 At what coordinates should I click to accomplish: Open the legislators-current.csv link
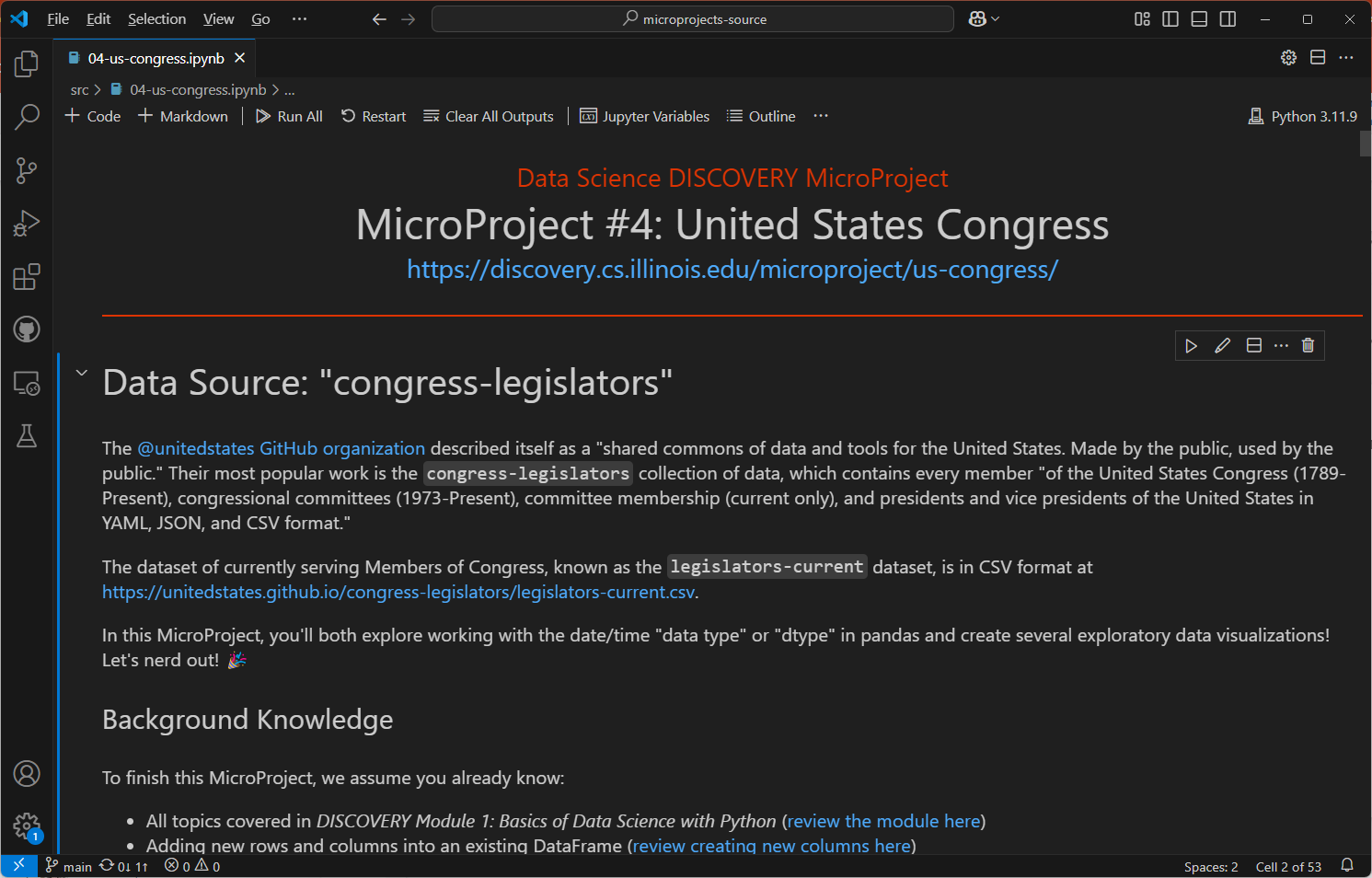coord(398,592)
